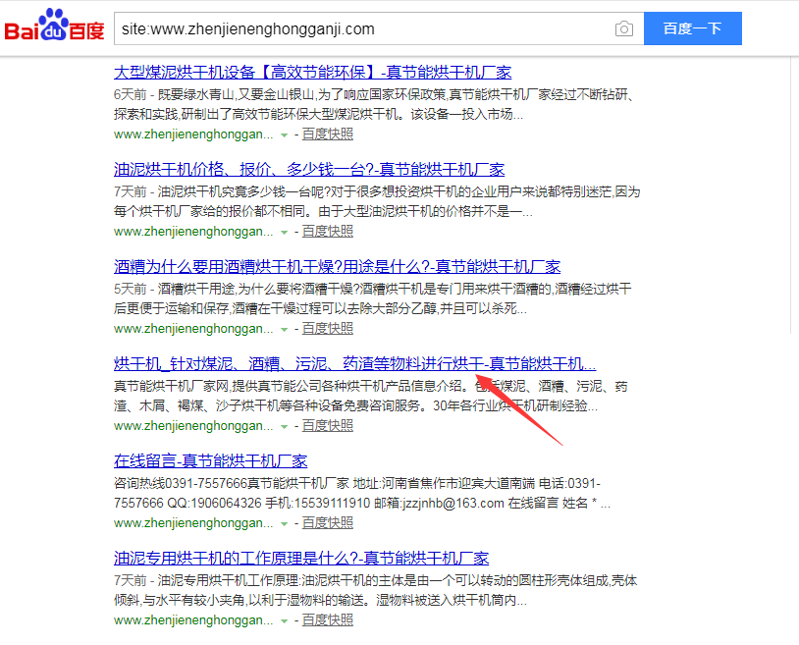Open result 酒糟为什么要用酒糟烘干机干燥?
Screen dimensions: 799x645
pyautogui.click(x=337, y=266)
